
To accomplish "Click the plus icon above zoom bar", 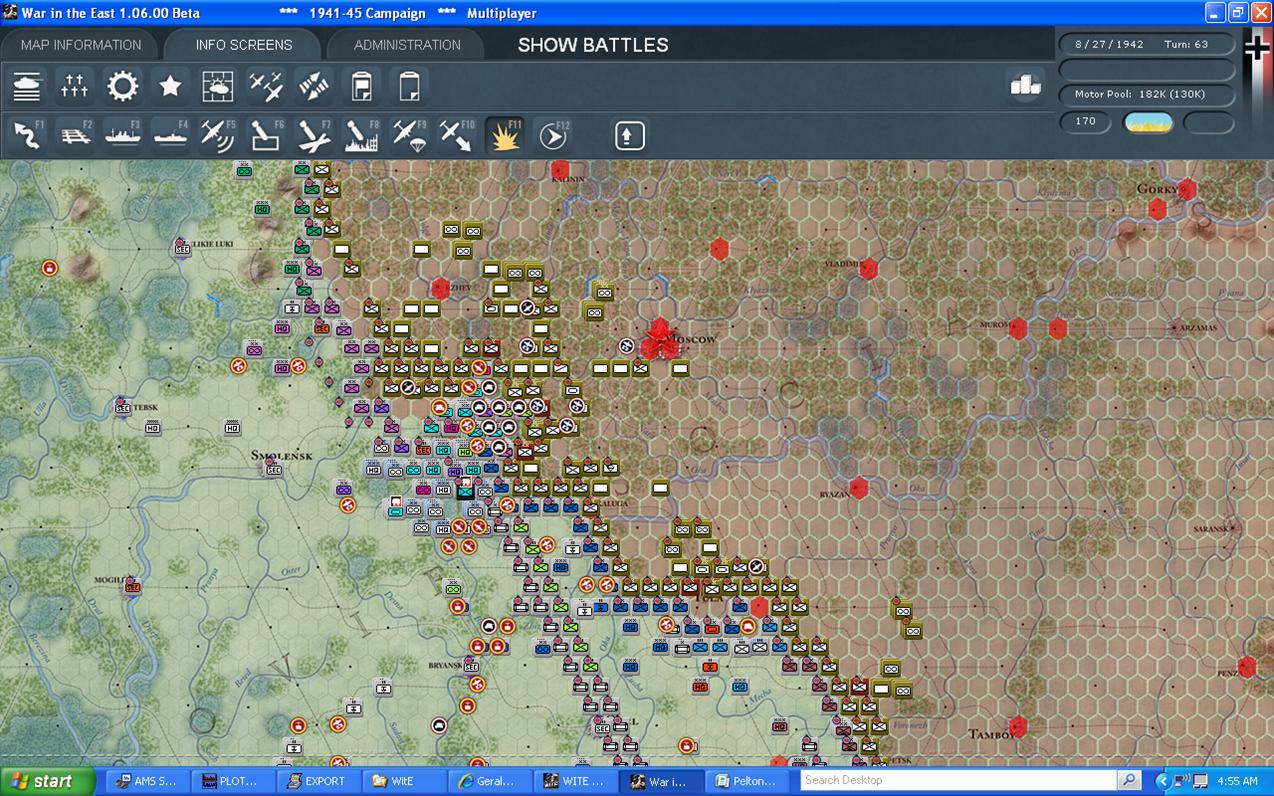I will [x=1256, y=46].
